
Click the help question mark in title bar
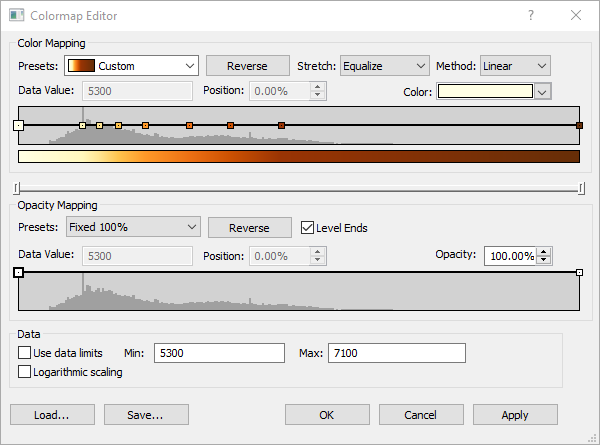click(531, 15)
